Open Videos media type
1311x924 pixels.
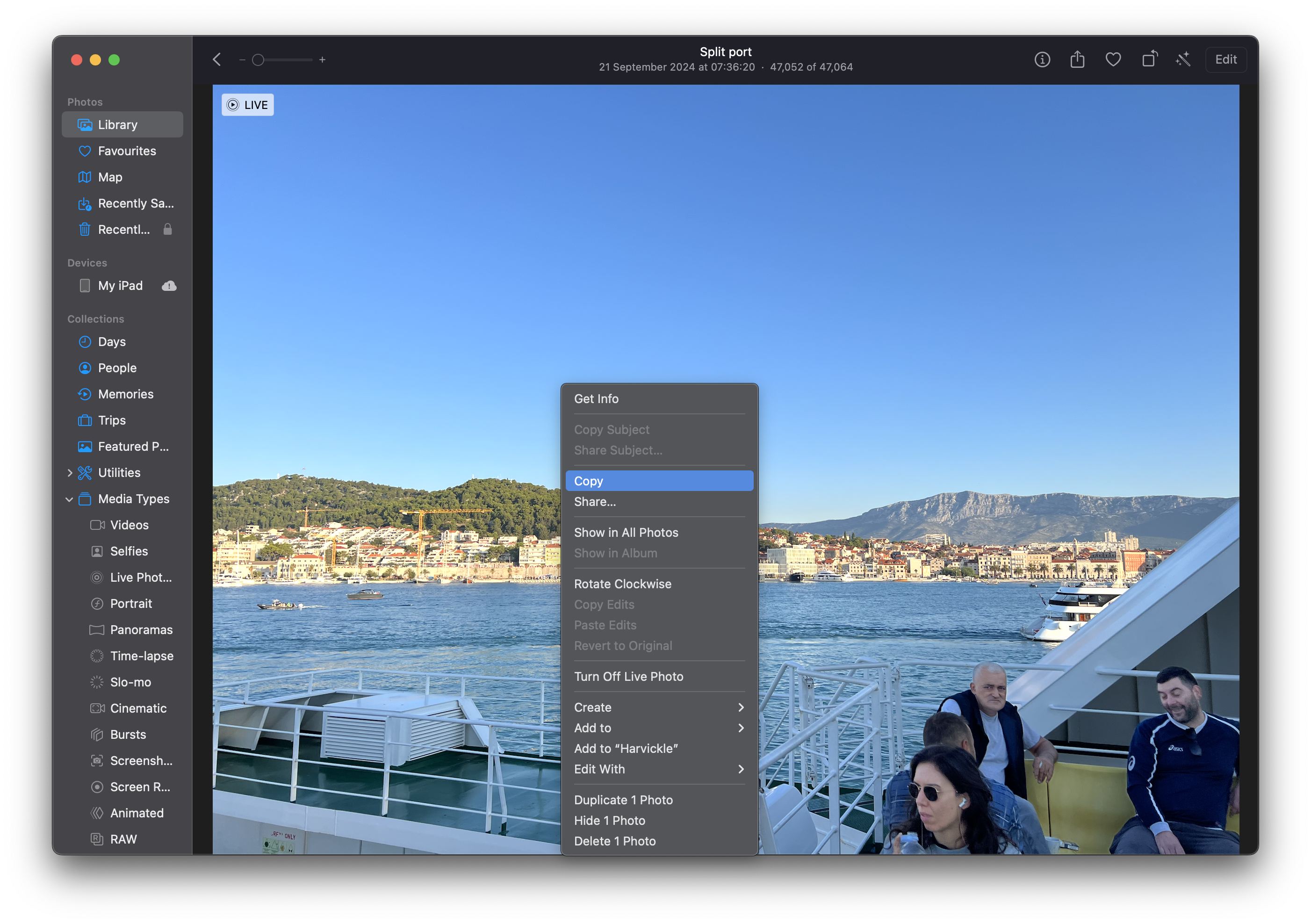[122, 526]
